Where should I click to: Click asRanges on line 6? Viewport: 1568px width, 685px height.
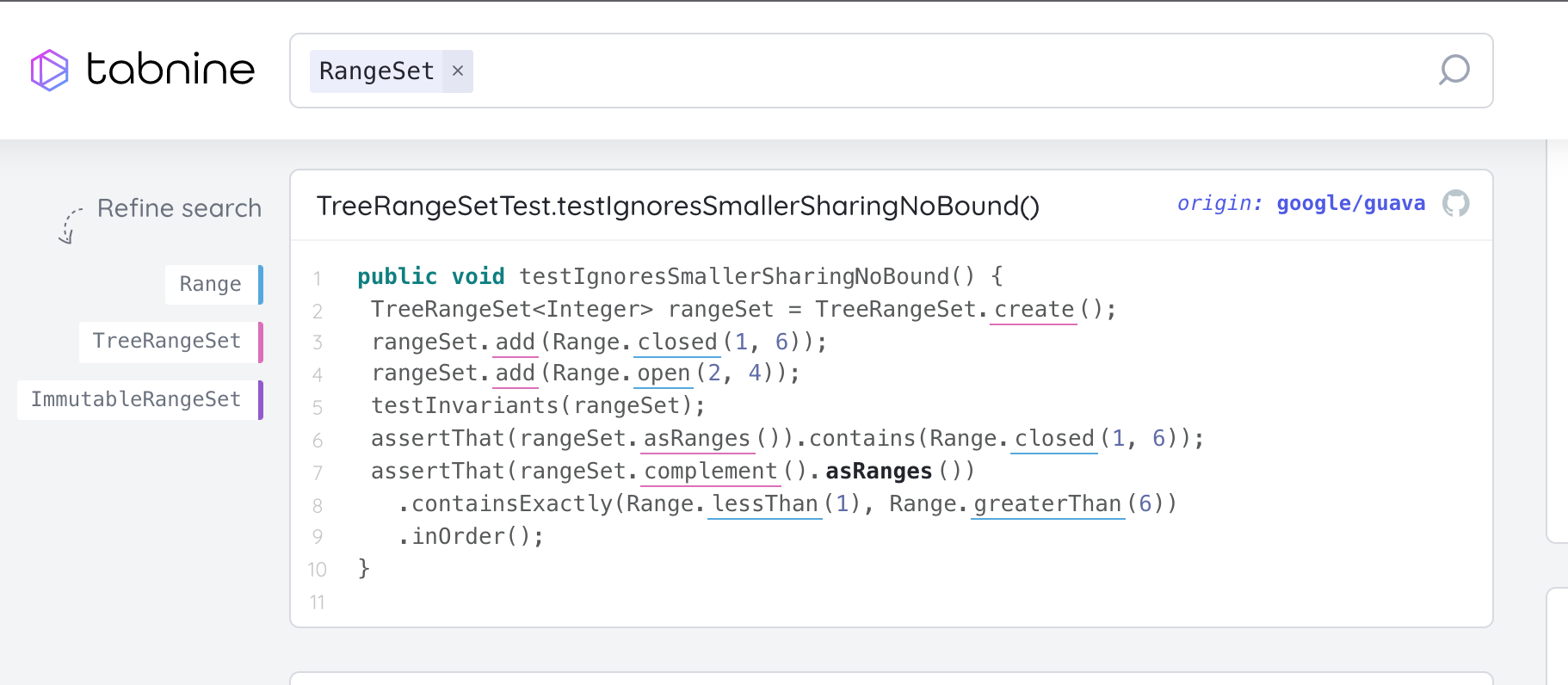point(697,438)
